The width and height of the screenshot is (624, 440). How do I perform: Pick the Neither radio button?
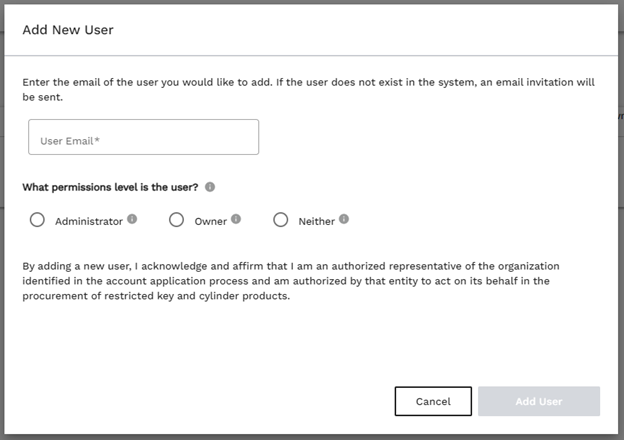(280, 220)
